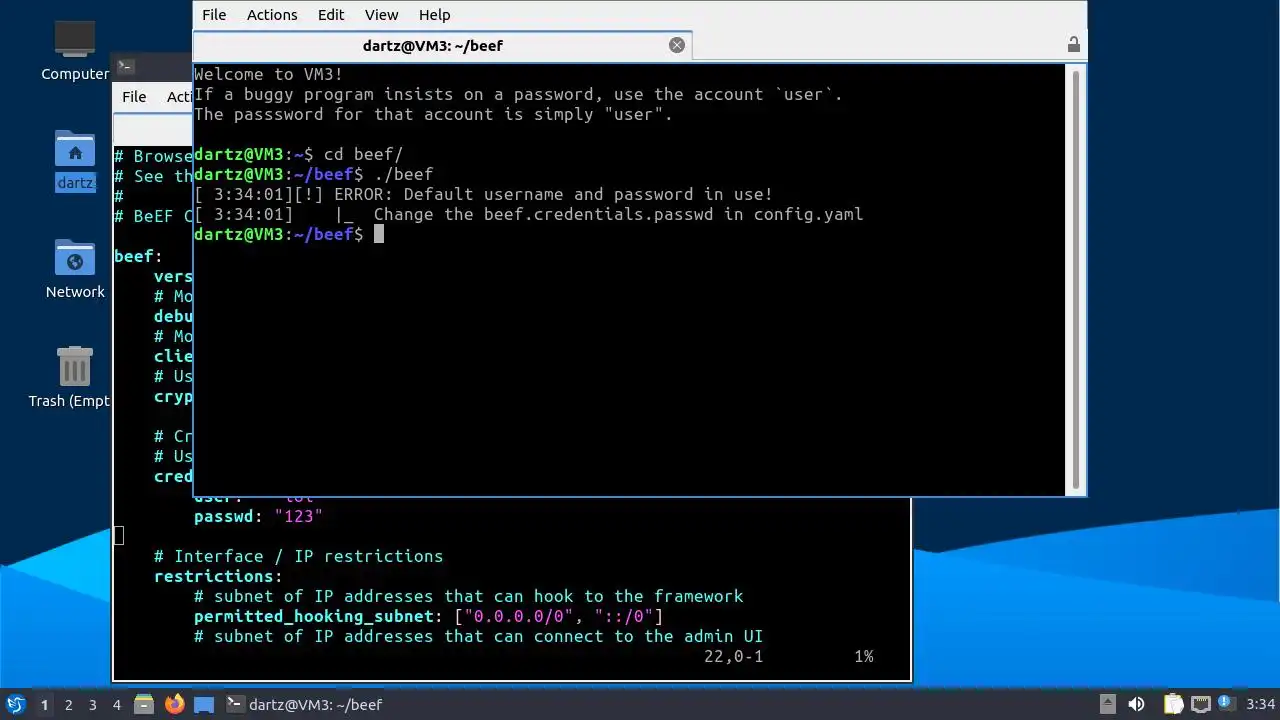This screenshot has height=720, width=1280.
Task: Select the dartz@VM3 terminal taskbar entry
Action: tap(305, 704)
